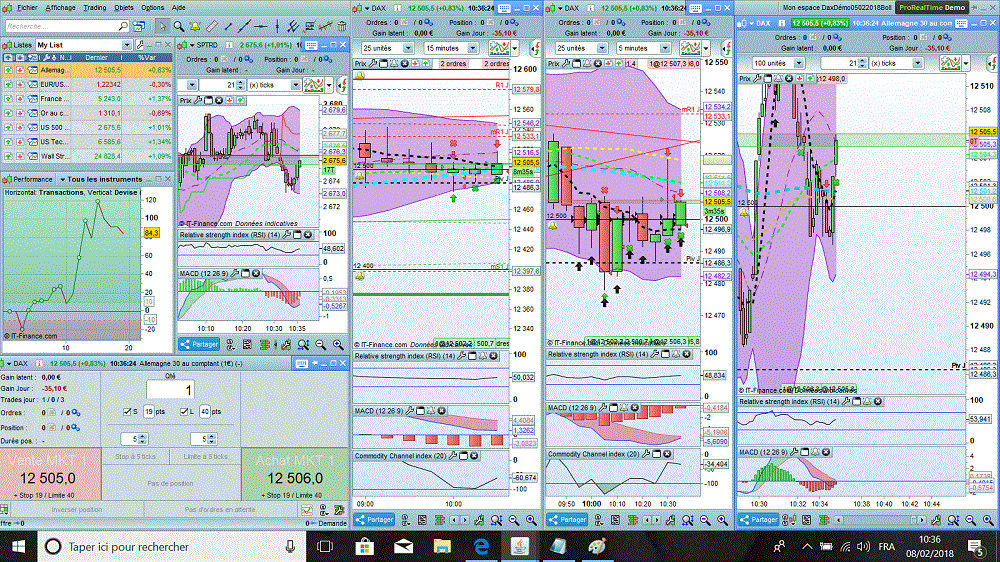The height and width of the screenshot is (562, 1000).
Task: Toggle the L limit checkbox in order panel
Action: tap(184, 411)
